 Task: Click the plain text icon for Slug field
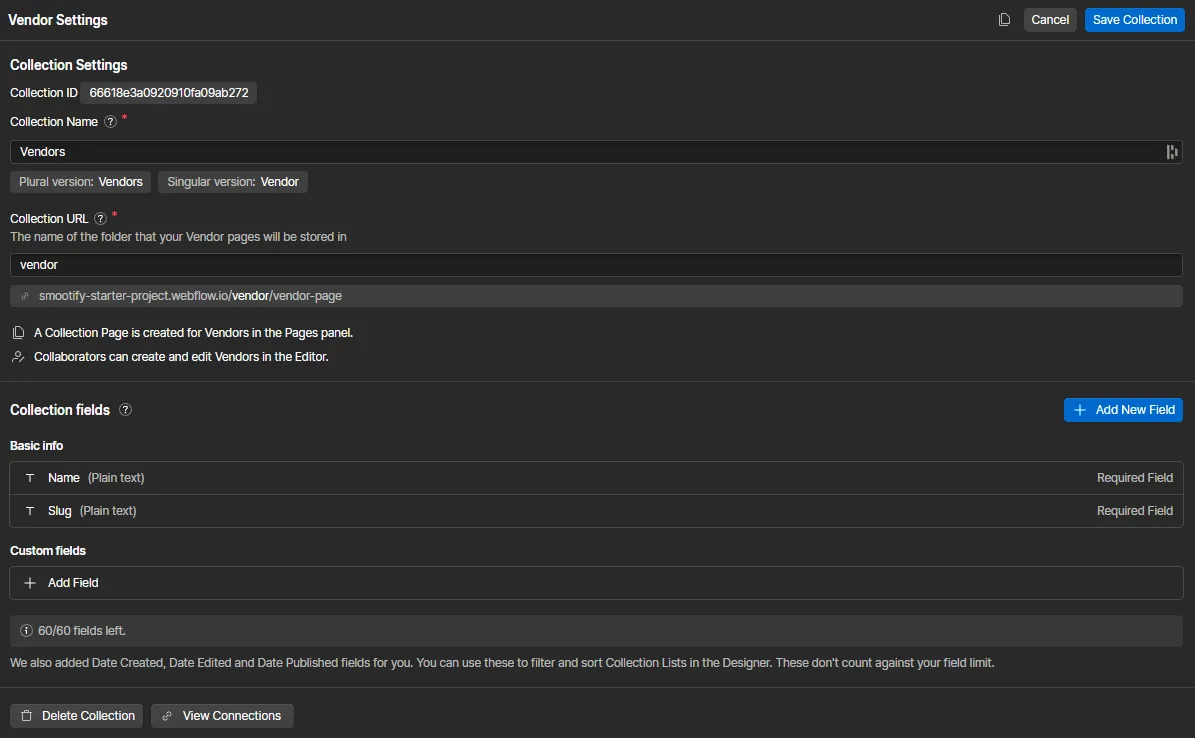pos(30,511)
